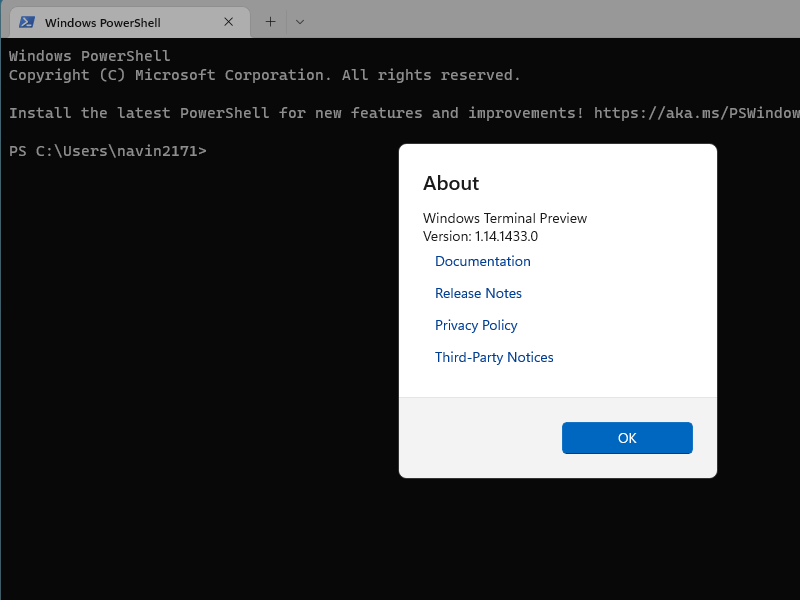Screen dimensions: 800x600
Task: View the Privacy Policy
Action: [476, 325]
